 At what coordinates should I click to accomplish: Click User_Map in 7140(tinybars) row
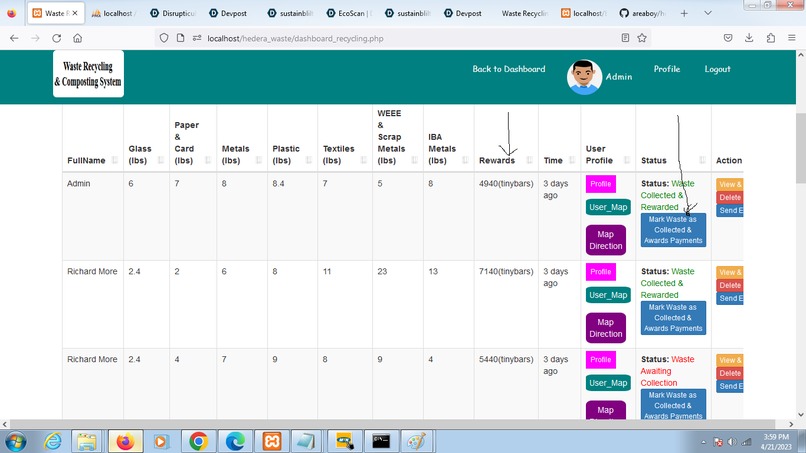click(608, 295)
